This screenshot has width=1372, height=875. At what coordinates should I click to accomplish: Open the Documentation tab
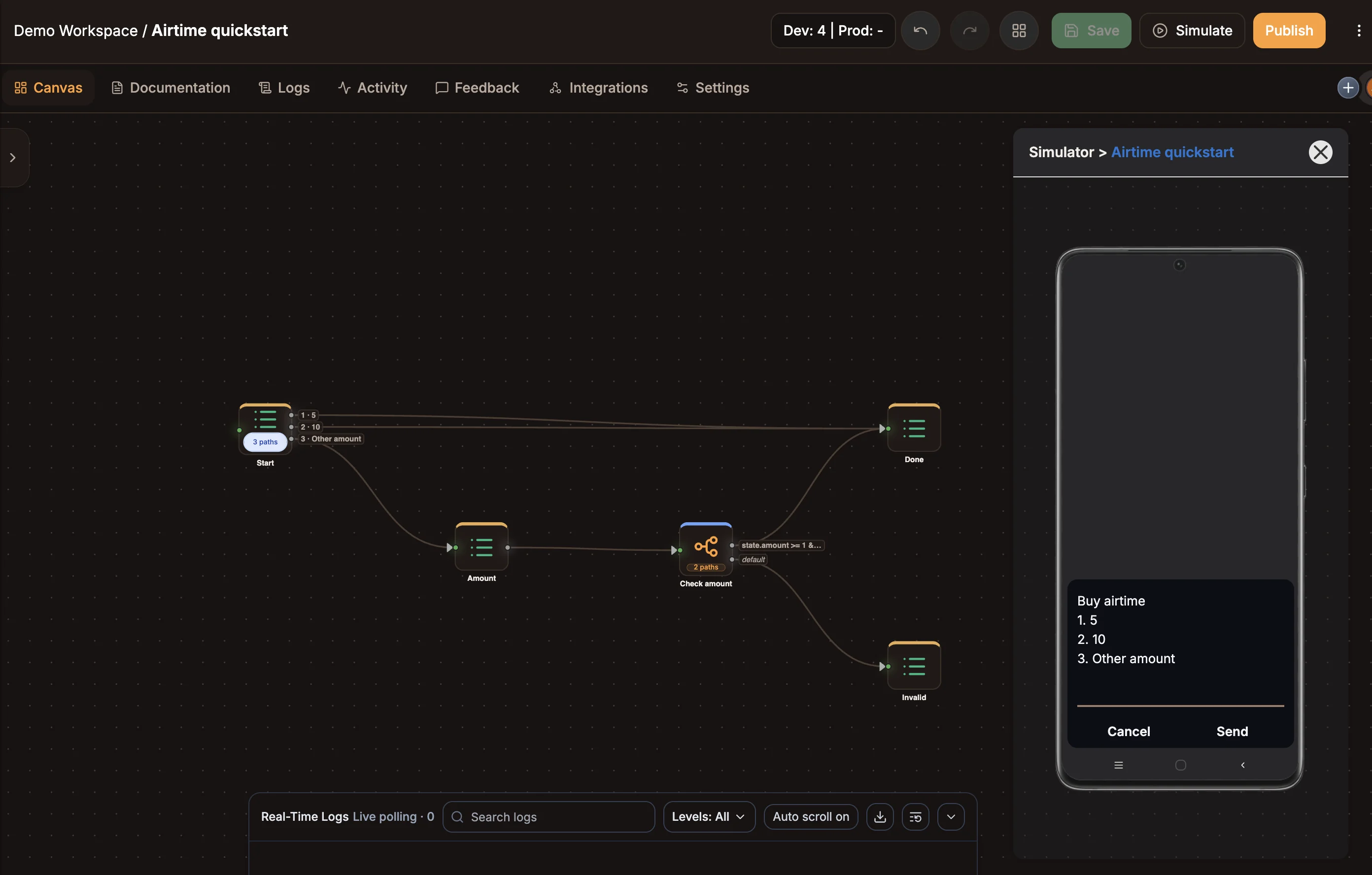click(171, 88)
